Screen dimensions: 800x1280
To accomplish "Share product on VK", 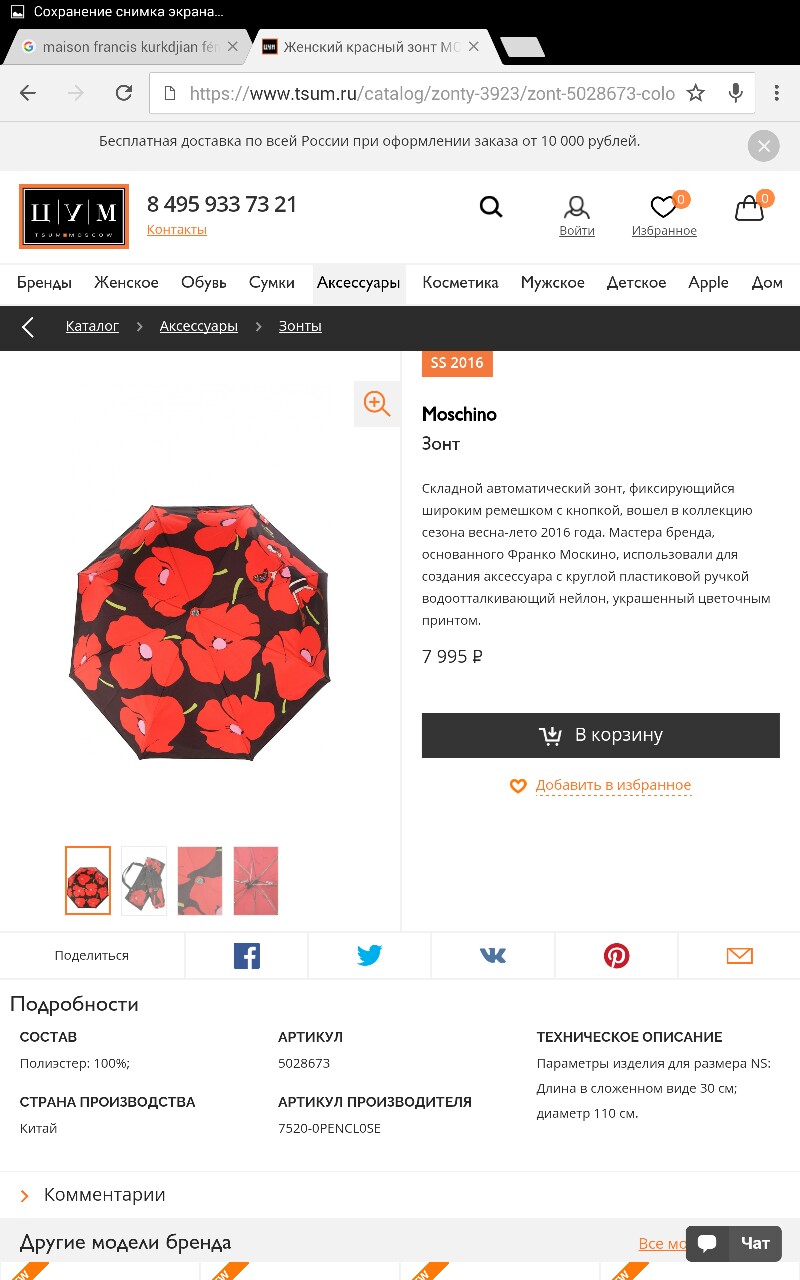I will coord(493,956).
